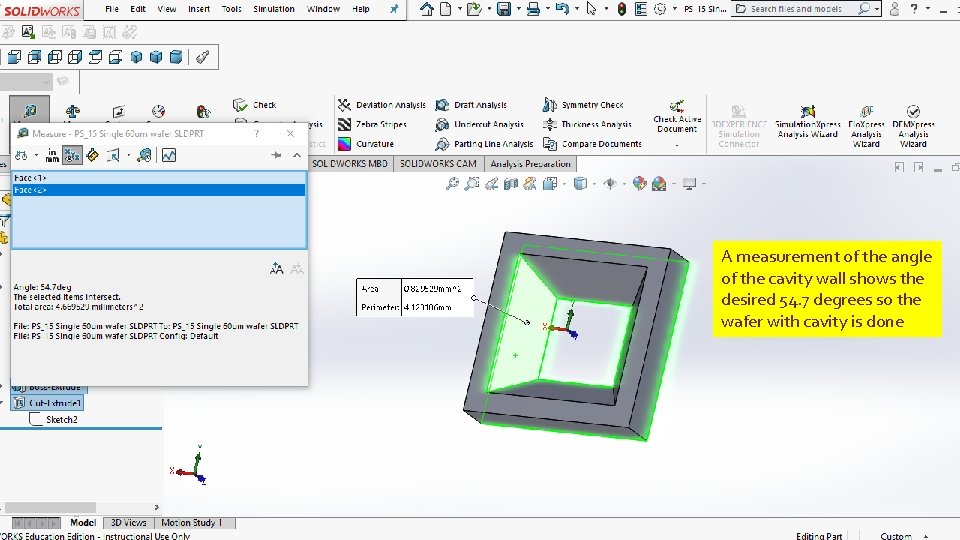Open the Custom units dropdown in status bar
This screenshot has width=960, height=540.
click(926, 536)
